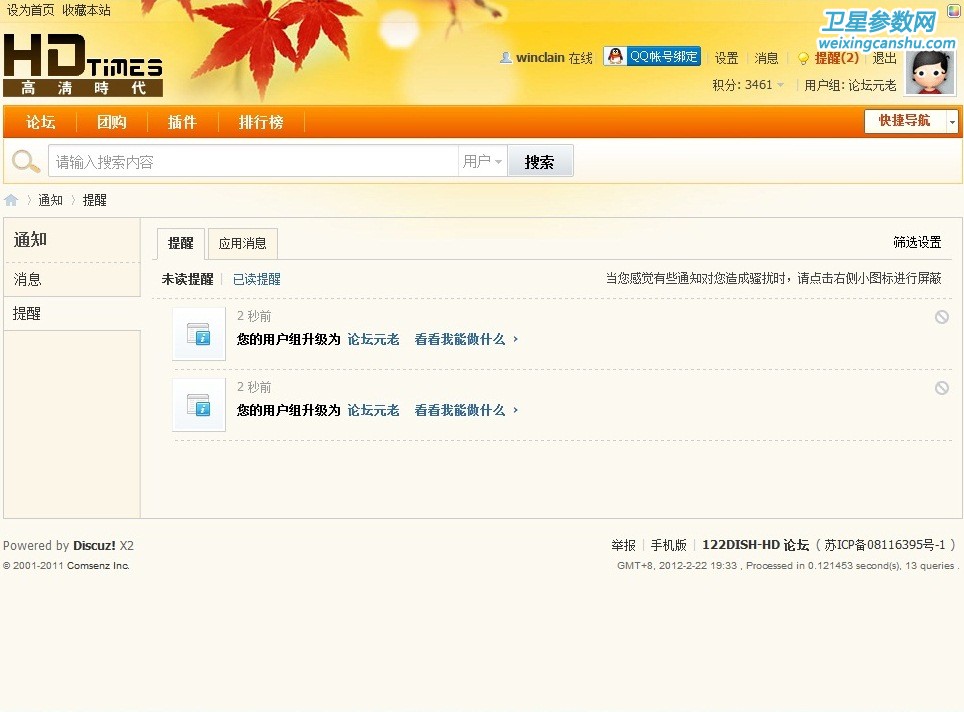Open the 已读提醒 link
This screenshot has height=712, width=964.
(257, 279)
